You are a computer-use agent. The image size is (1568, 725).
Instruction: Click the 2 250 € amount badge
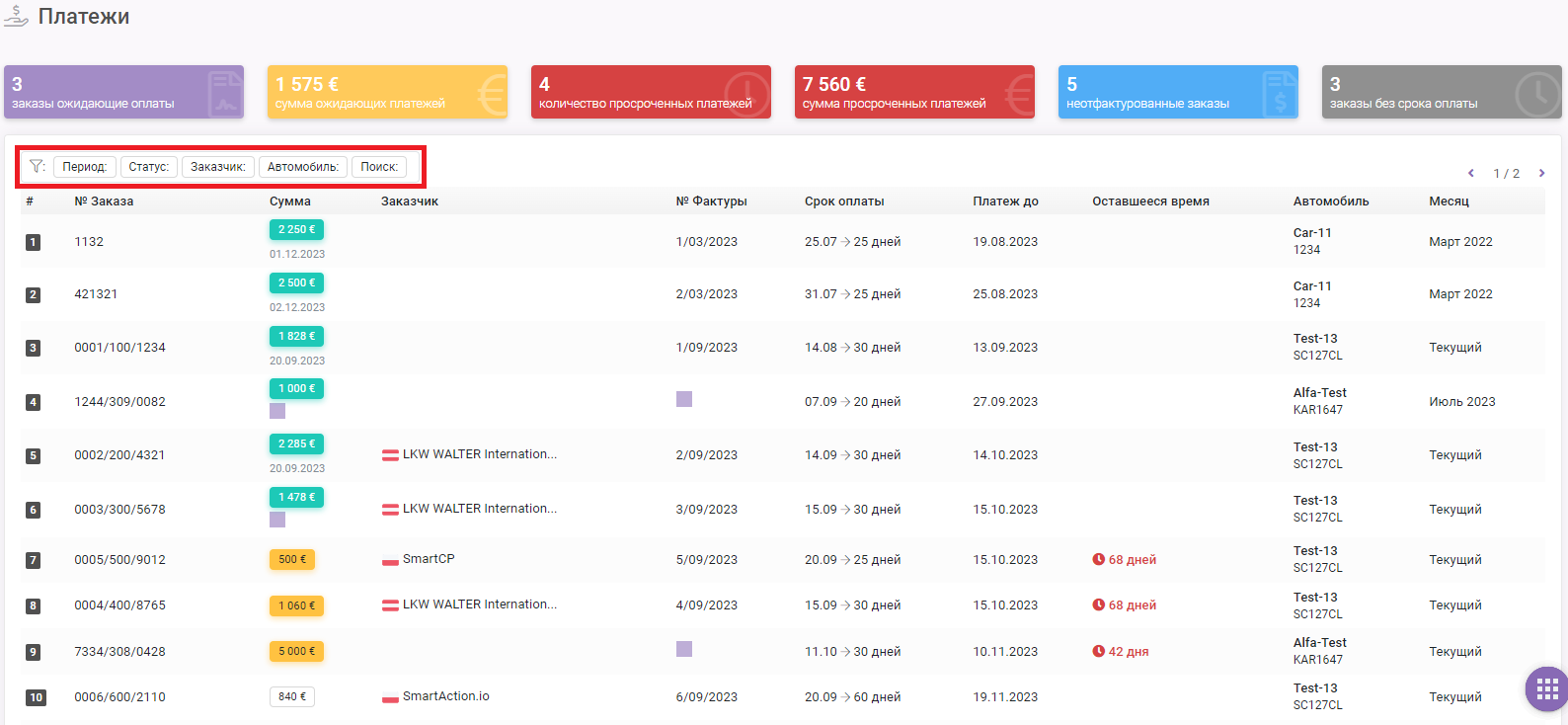point(296,229)
